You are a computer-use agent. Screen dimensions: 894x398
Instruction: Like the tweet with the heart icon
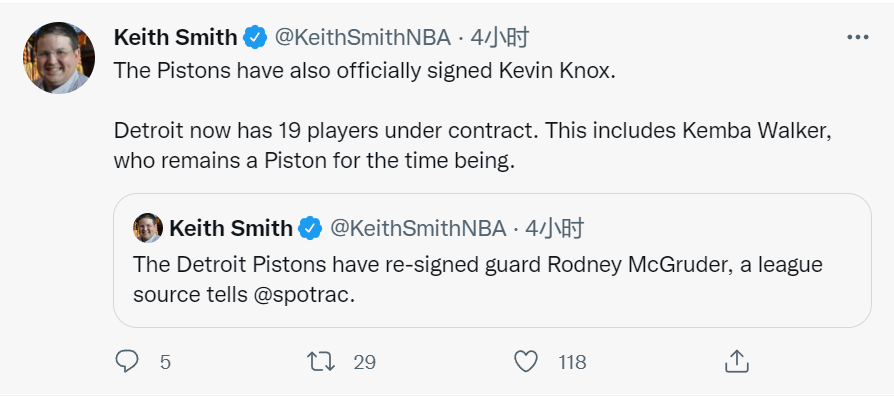click(x=526, y=362)
